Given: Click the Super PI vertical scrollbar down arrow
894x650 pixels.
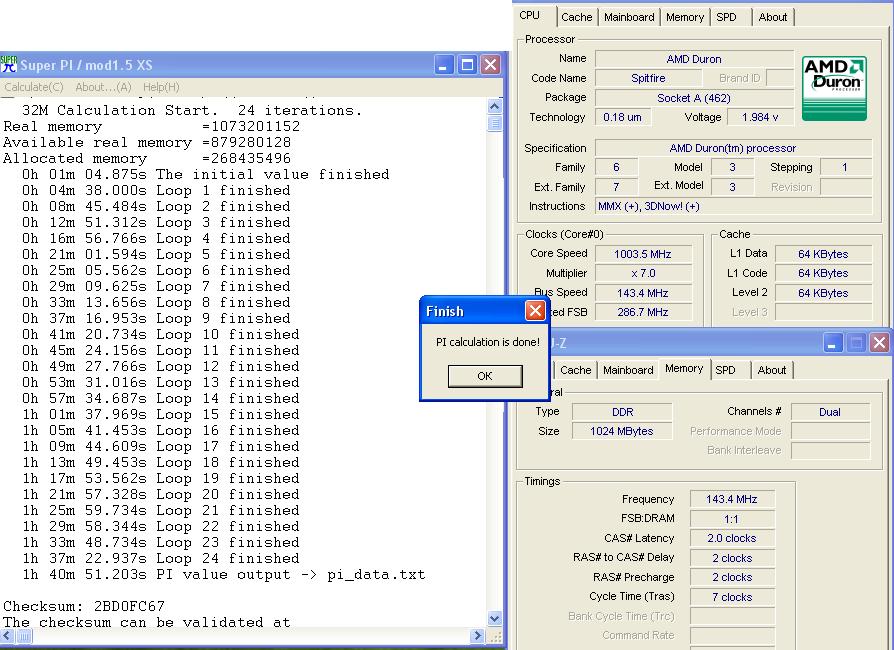Looking at the screenshot, I should tap(494, 618).
